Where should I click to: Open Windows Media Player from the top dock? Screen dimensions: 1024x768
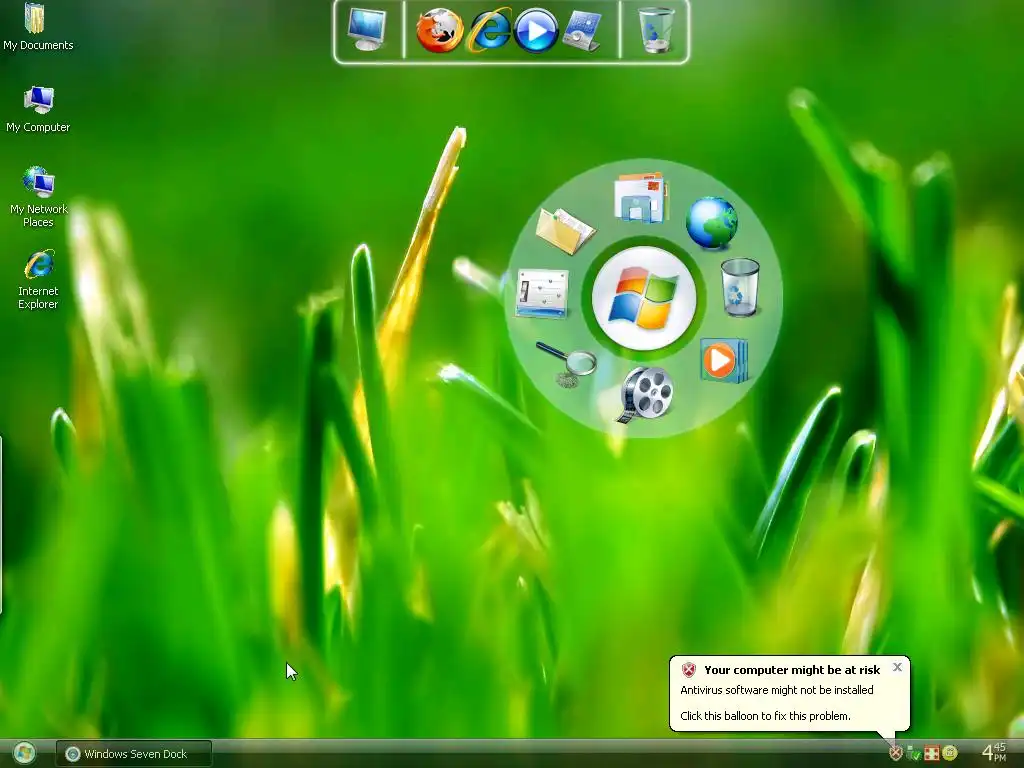tap(536, 31)
